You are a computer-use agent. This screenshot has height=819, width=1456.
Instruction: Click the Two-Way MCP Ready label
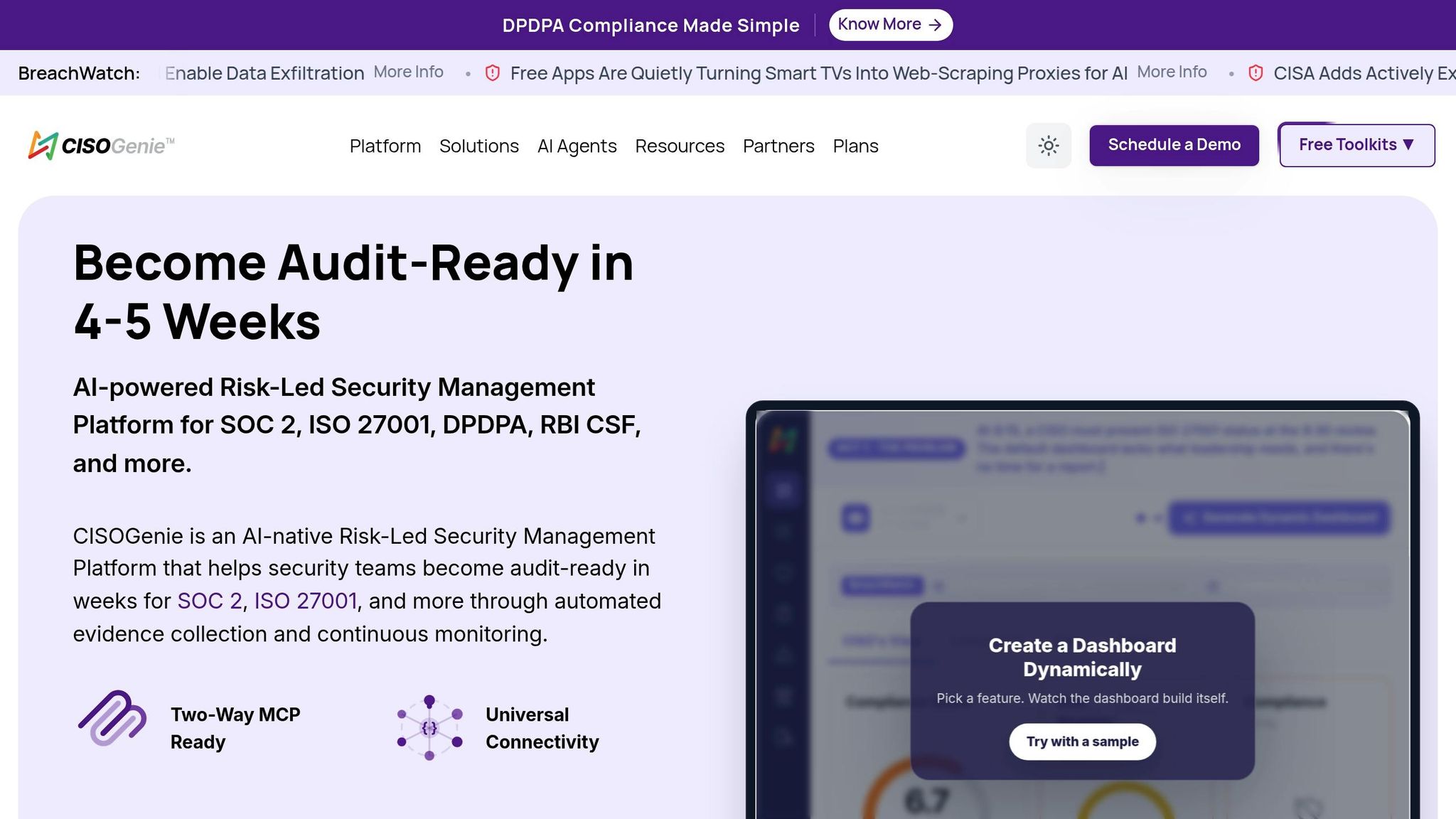click(235, 728)
